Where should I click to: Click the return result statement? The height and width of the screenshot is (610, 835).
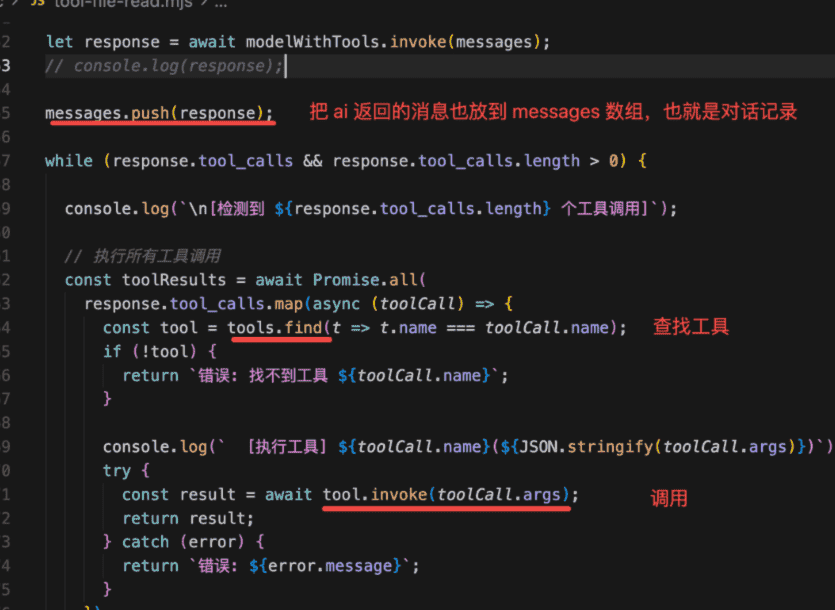point(188,518)
